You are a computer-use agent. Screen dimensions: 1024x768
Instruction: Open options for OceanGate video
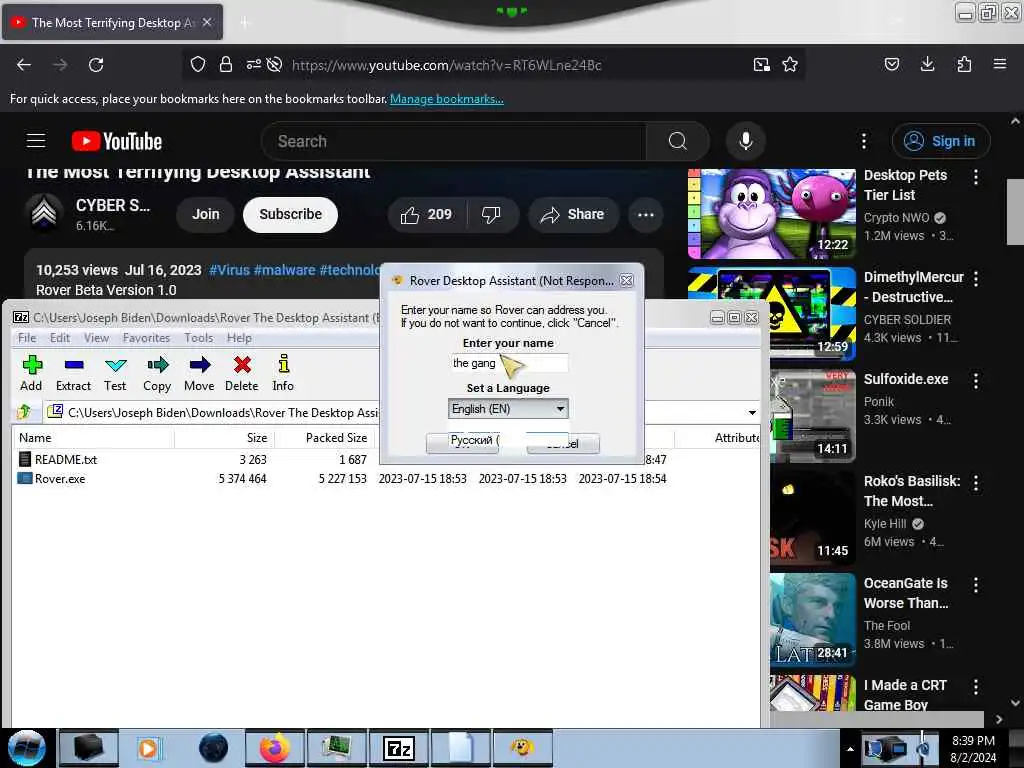(976, 584)
